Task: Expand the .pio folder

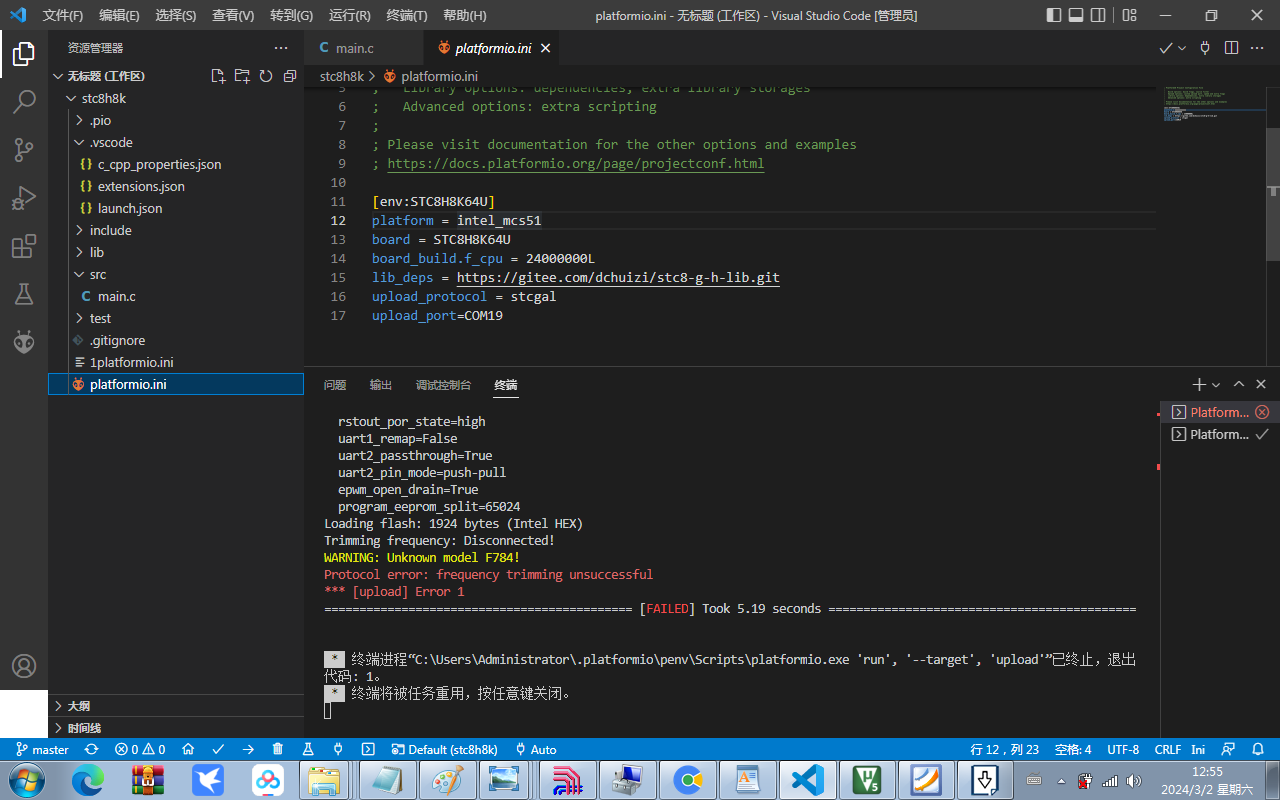Action: point(100,120)
